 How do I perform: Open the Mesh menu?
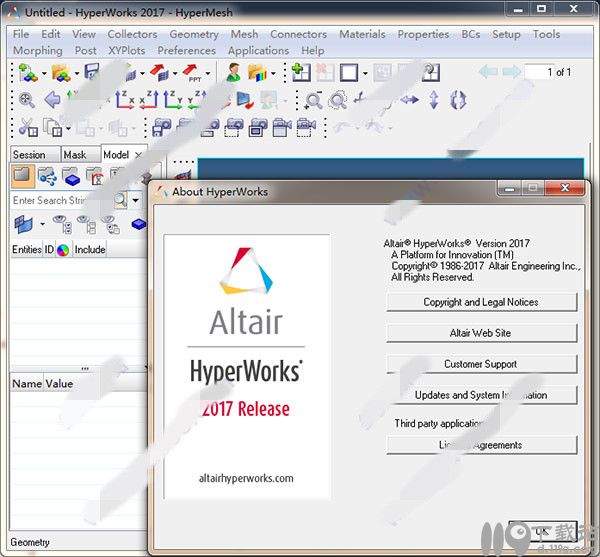244,34
